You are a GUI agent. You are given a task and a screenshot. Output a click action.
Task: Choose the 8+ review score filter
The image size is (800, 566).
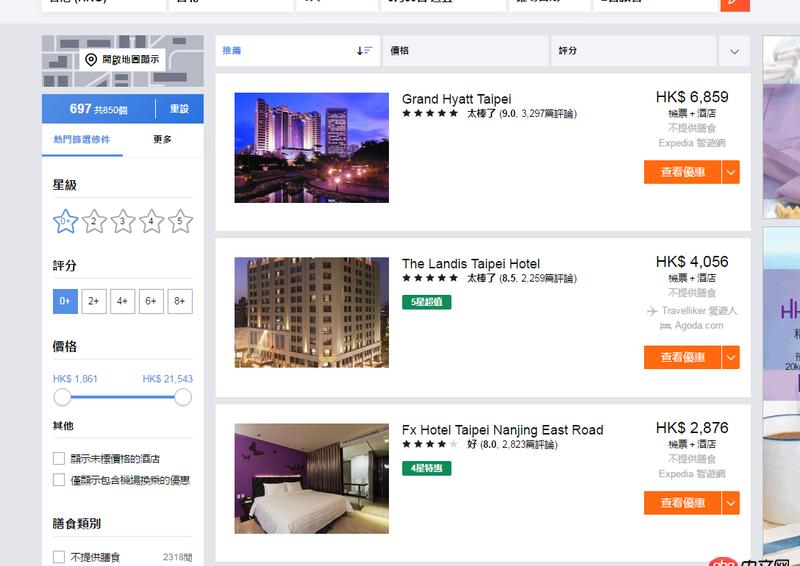(x=180, y=301)
